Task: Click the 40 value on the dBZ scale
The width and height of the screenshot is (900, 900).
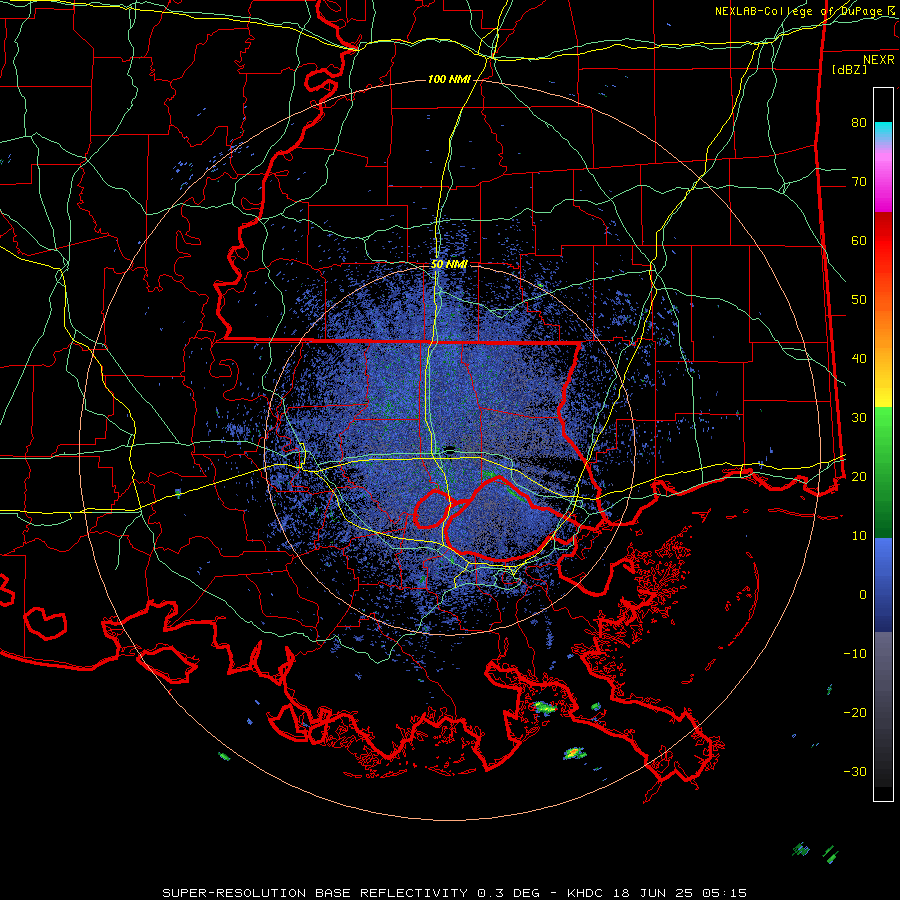Action: 859,358
